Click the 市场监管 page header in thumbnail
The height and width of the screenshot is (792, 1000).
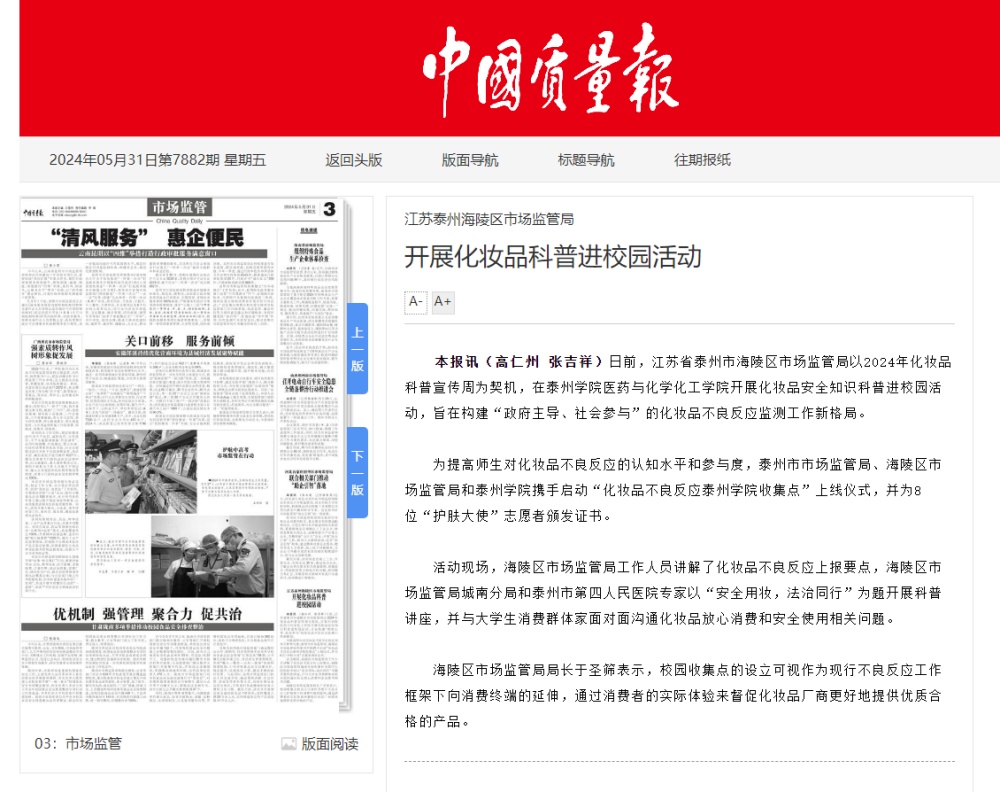[178, 207]
